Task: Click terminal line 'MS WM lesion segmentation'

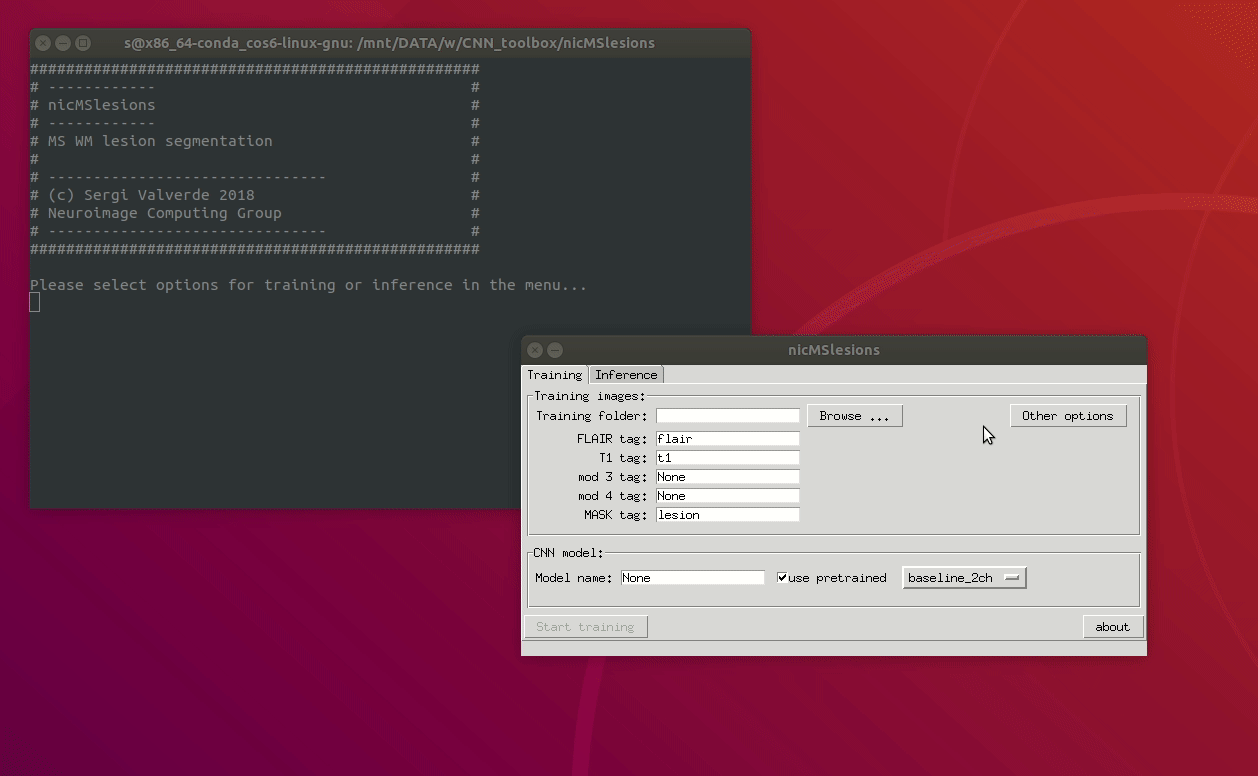Action: coord(160,141)
